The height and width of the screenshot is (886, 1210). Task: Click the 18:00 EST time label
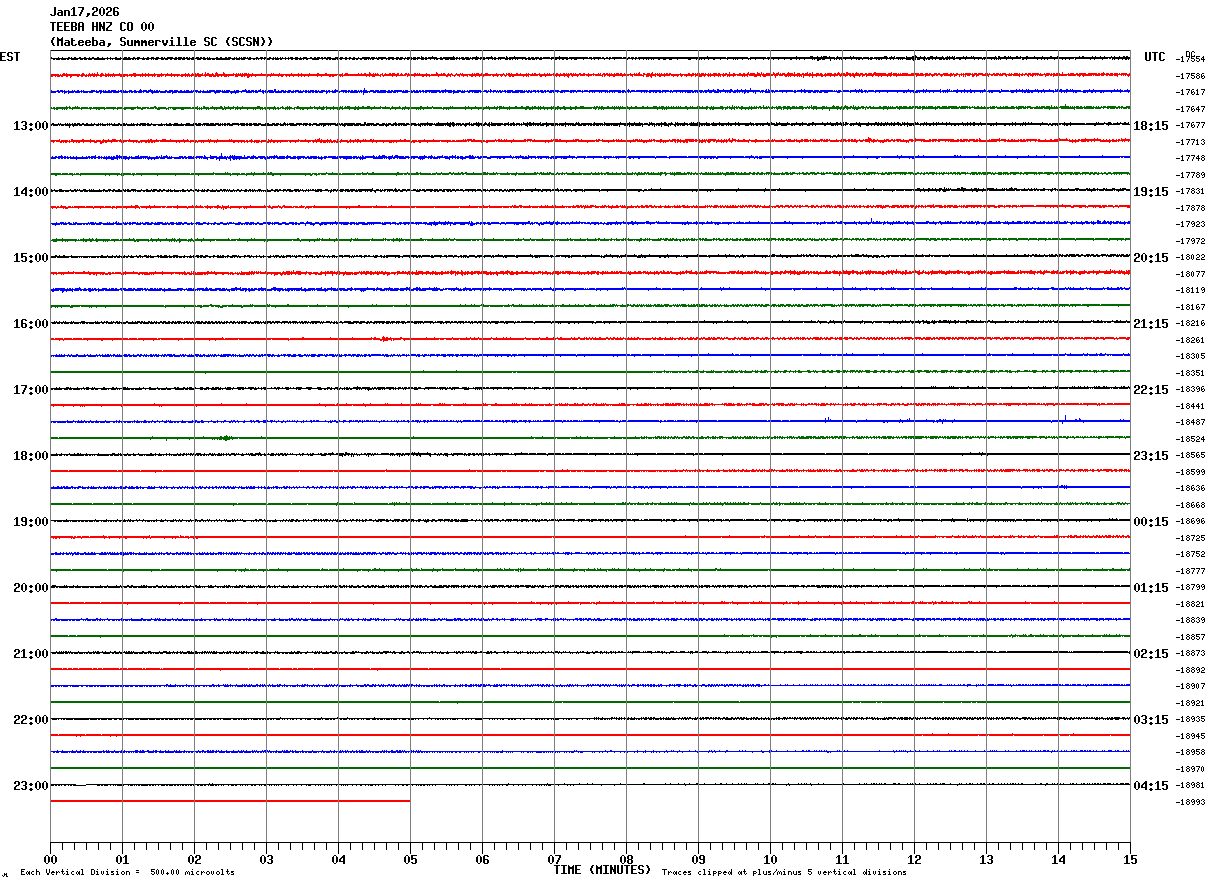(31, 456)
